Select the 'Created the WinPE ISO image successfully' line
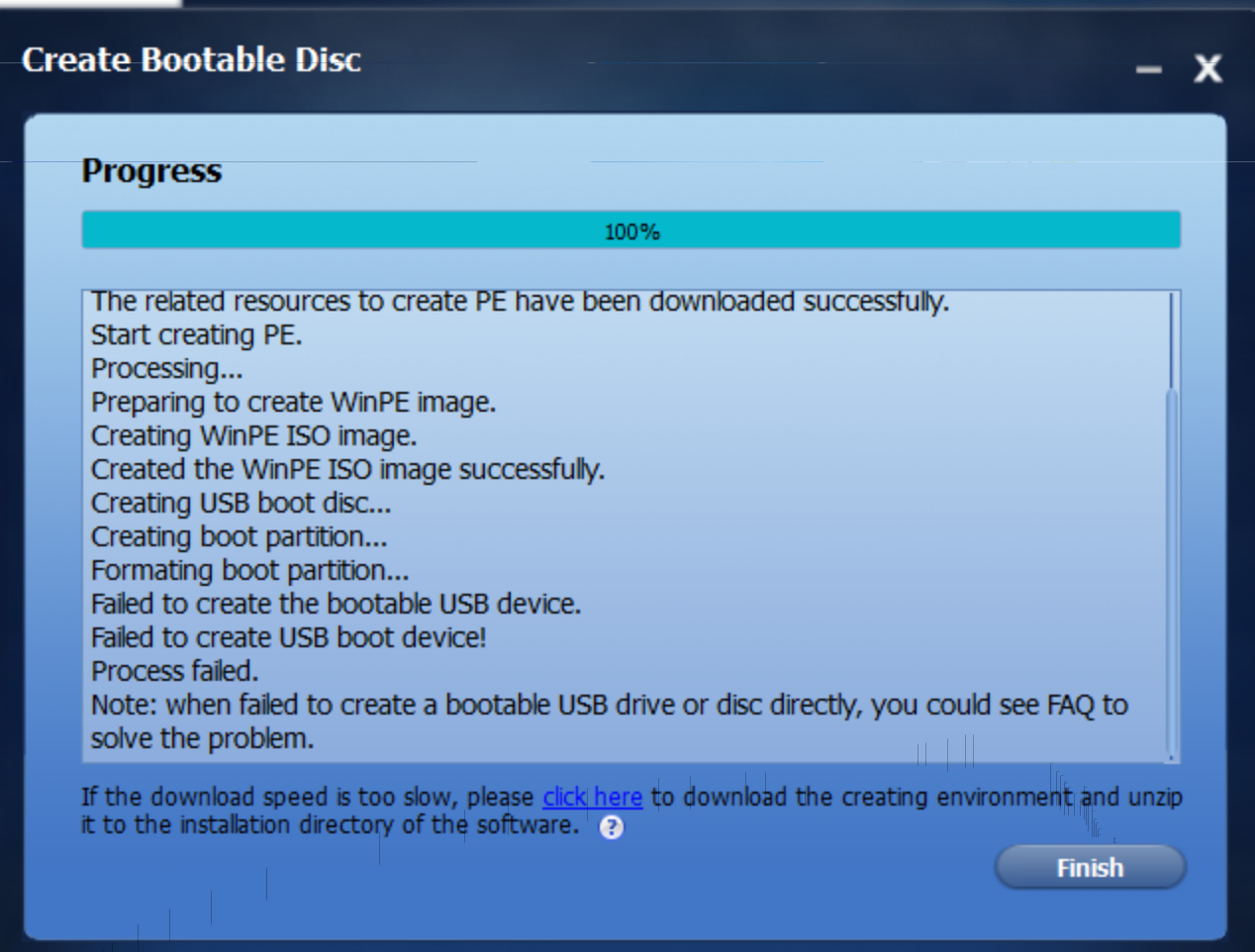This screenshot has width=1255, height=952. click(347, 469)
